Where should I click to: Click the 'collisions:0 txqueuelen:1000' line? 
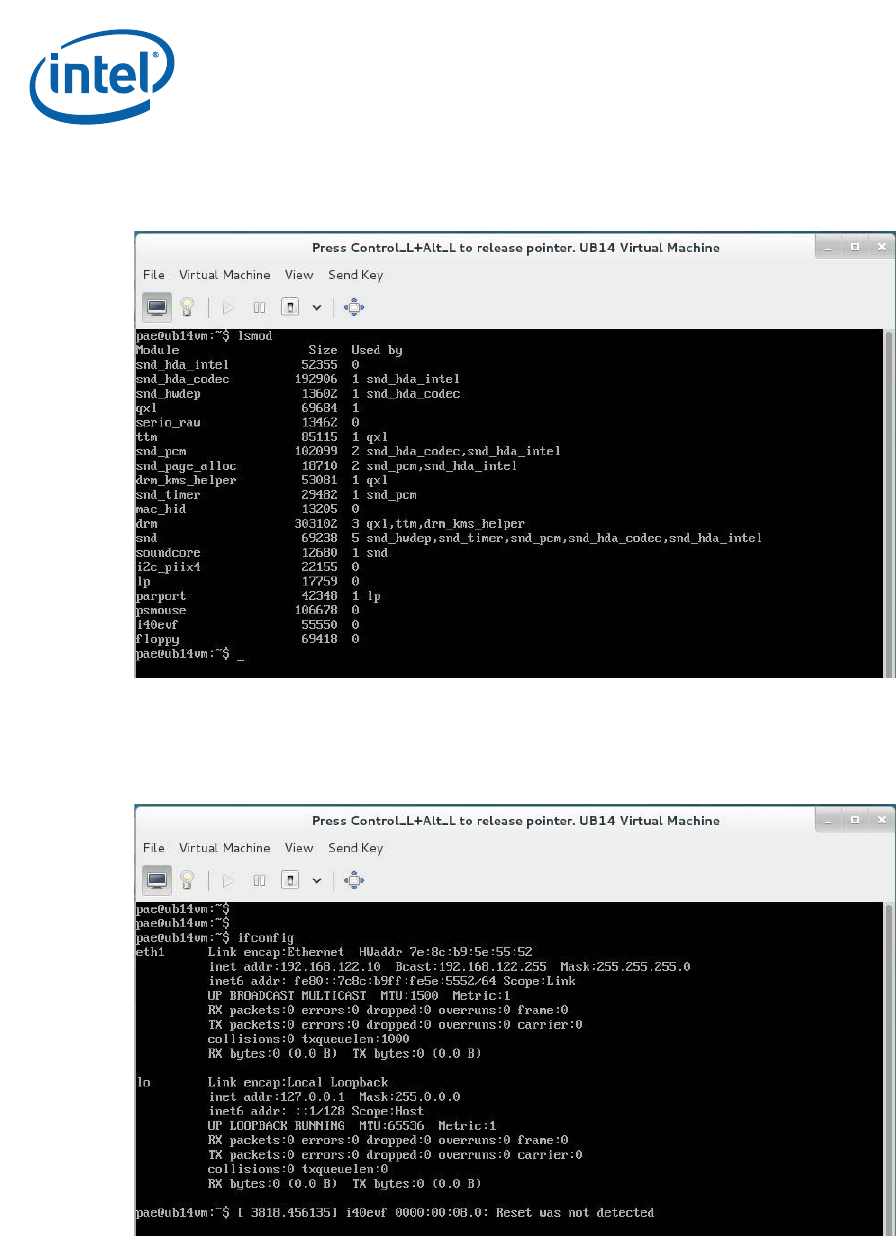coord(309,1039)
